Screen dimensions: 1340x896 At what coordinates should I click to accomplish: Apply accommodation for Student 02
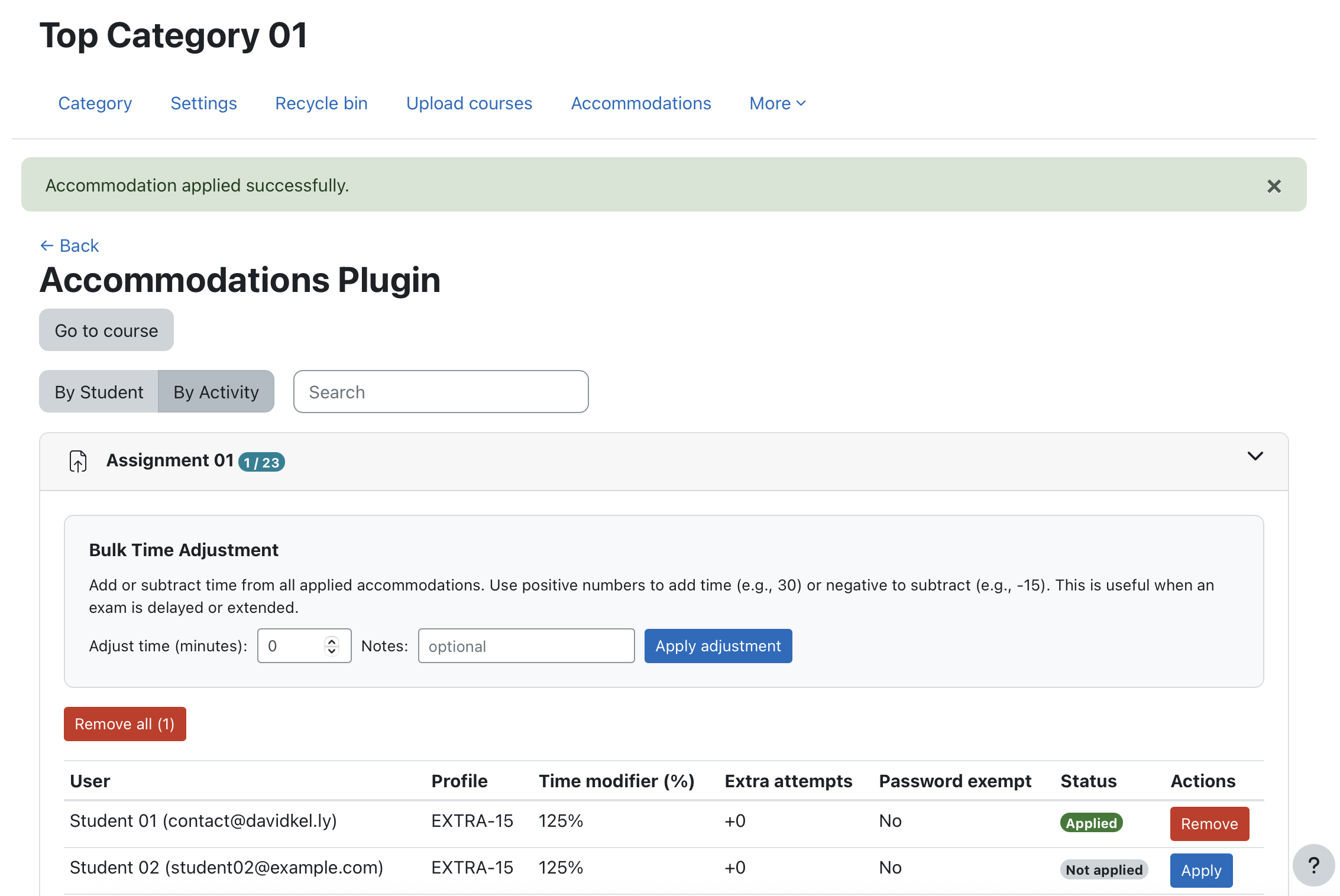click(x=1201, y=870)
